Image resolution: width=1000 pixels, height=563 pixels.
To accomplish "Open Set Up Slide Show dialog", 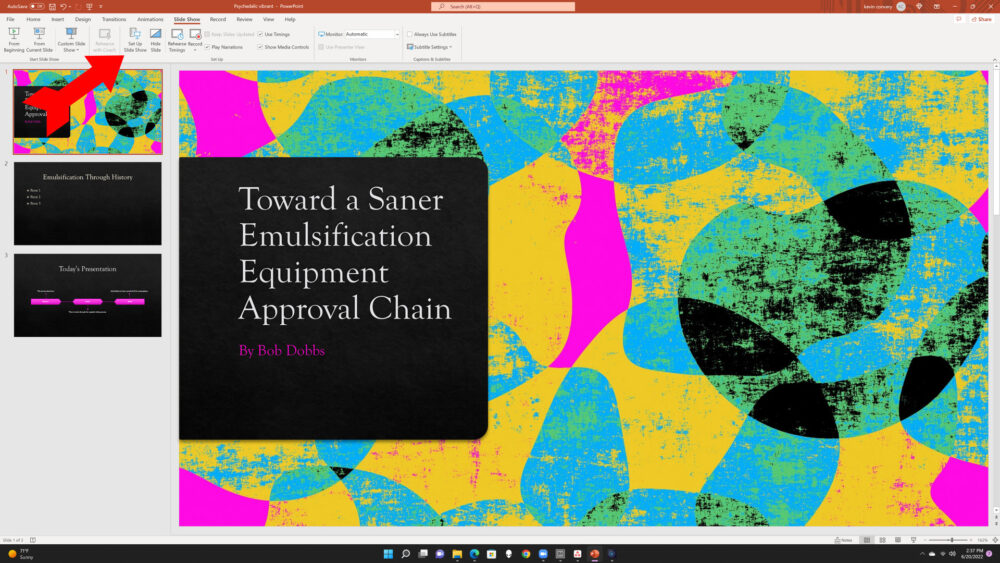I will point(135,39).
